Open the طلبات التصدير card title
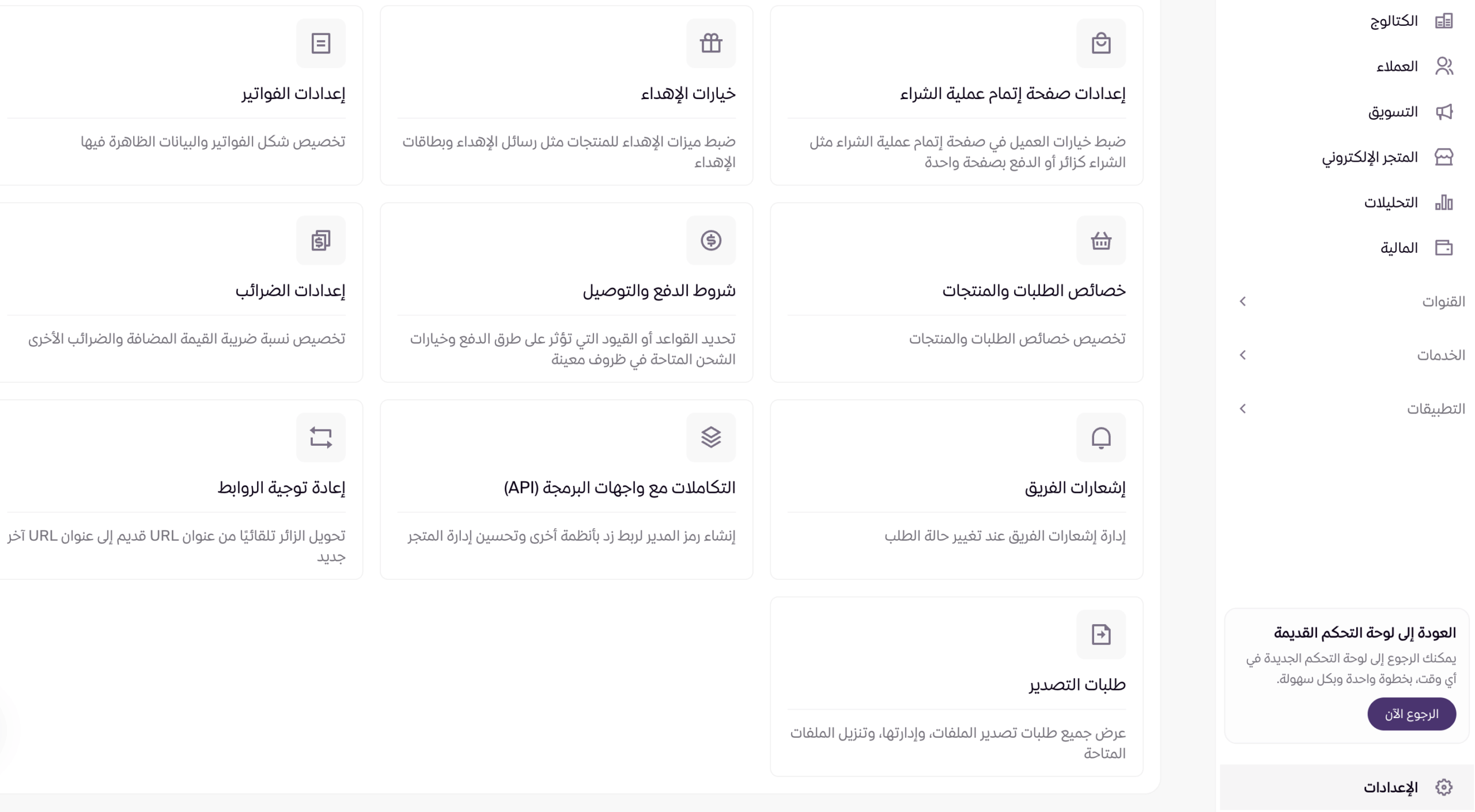This screenshot has width=1475, height=812. pos(1077,684)
